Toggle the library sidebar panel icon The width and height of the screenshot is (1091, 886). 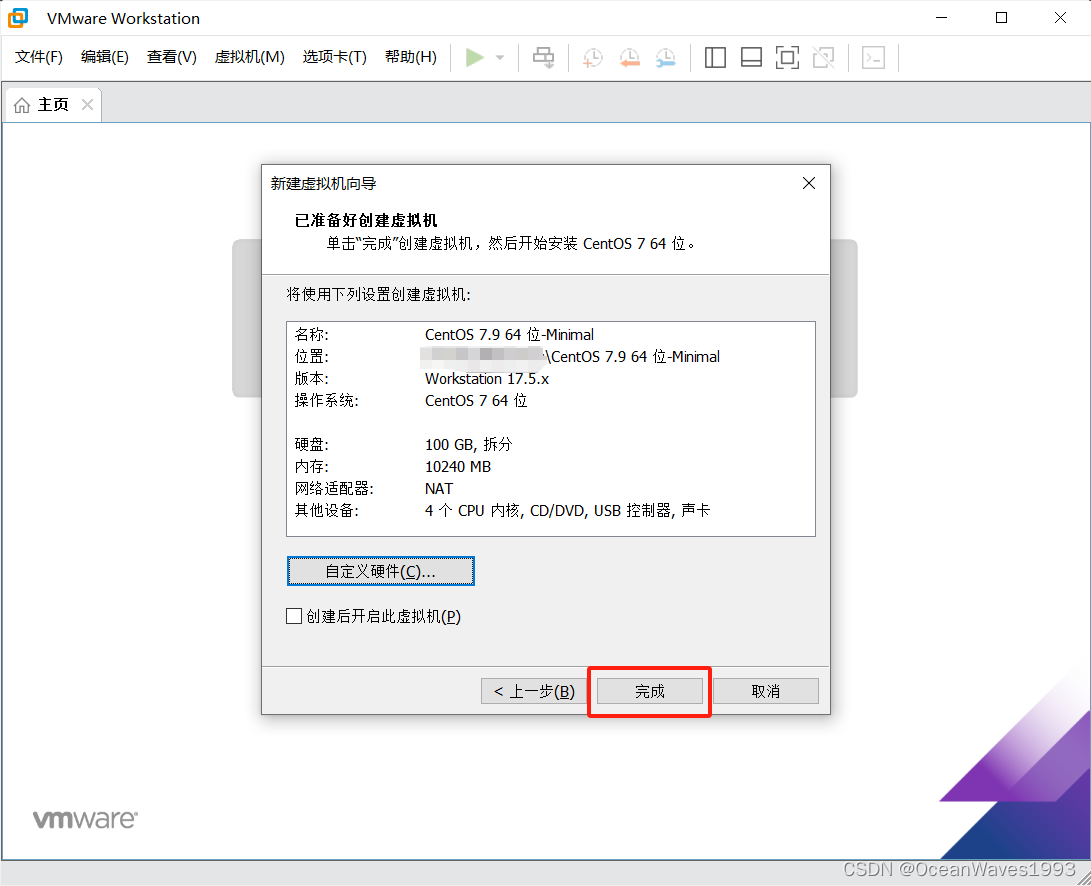point(715,57)
